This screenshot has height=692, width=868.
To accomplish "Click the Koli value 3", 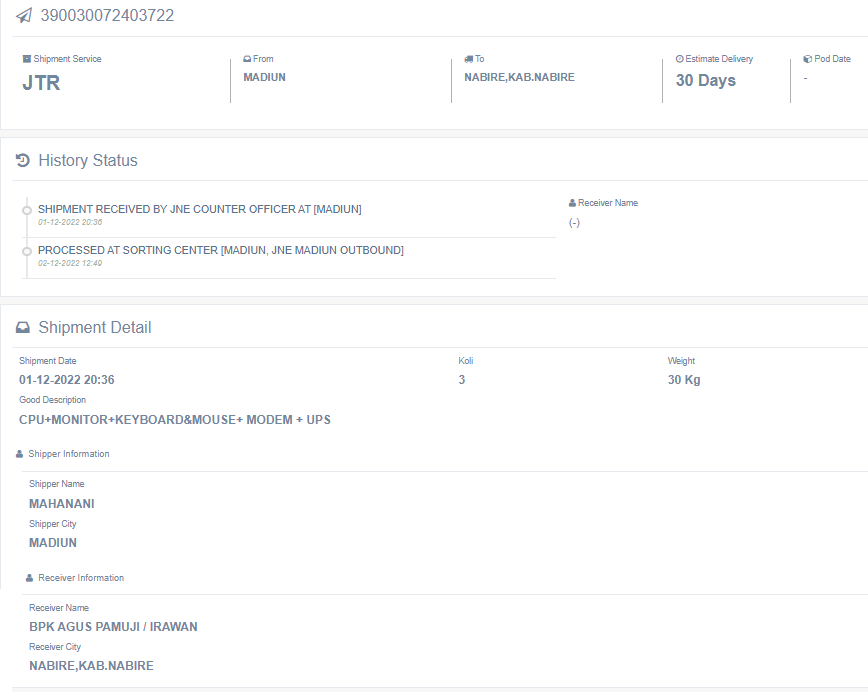I will pyautogui.click(x=462, y=380).
